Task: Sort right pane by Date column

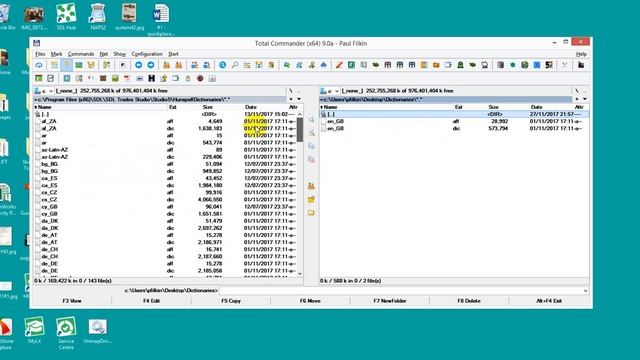Action: tap(536, 107)
